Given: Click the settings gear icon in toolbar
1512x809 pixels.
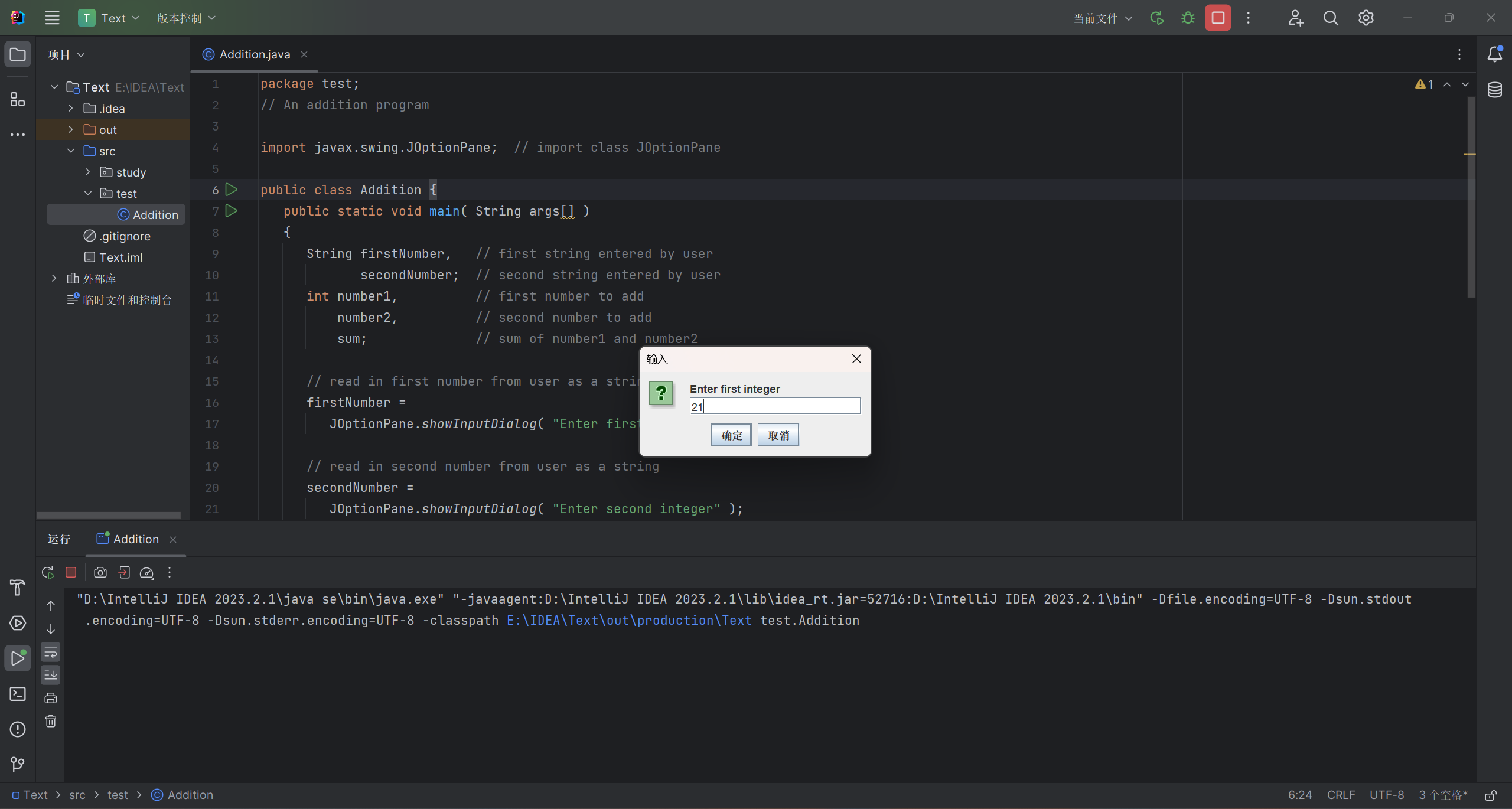Looking at the screenshot, I should tap(1366, 17).
